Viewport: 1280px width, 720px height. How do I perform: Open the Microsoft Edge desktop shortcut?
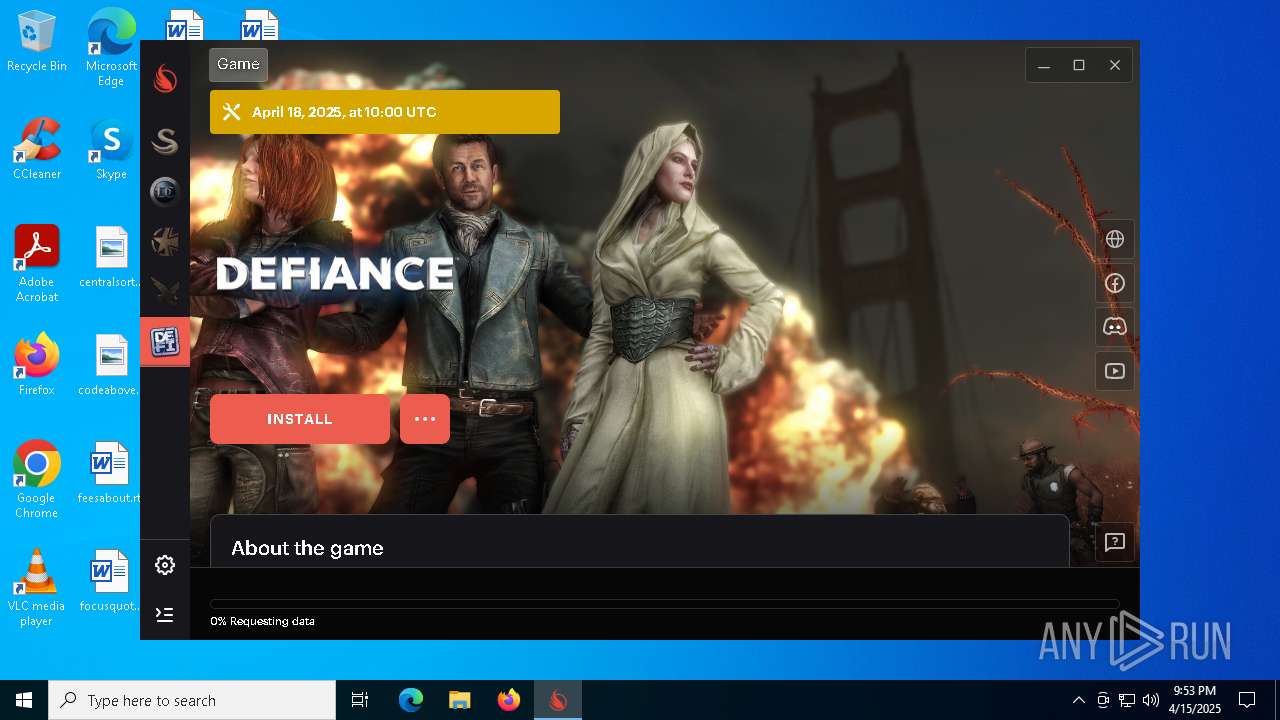coord(111,47)
